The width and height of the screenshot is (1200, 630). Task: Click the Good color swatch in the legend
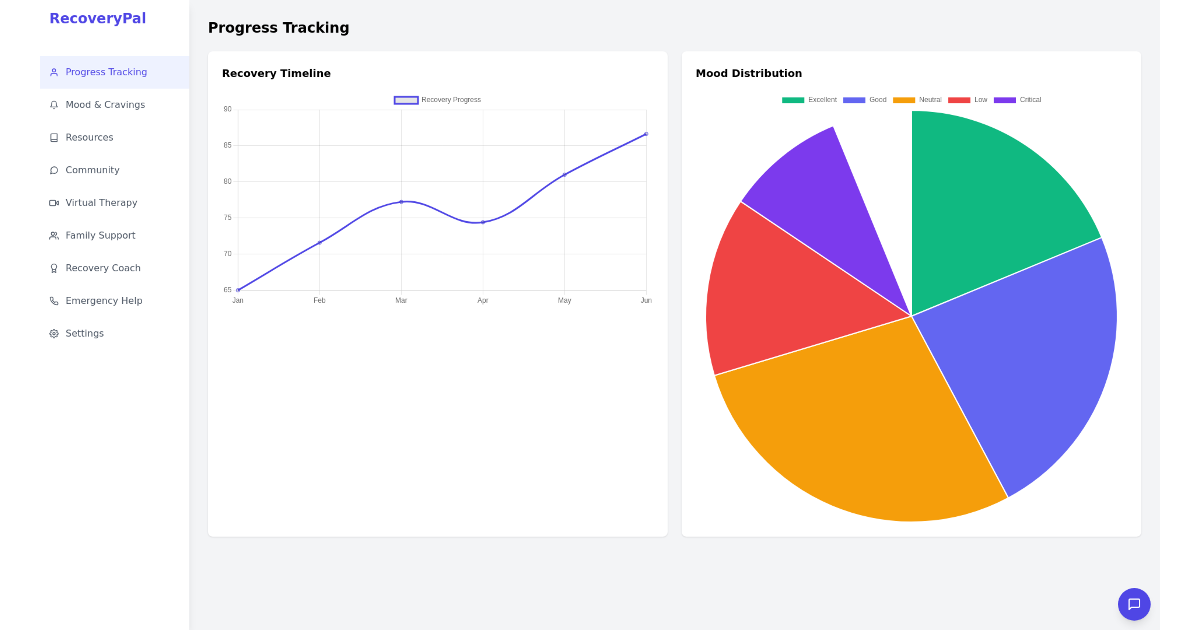click(x=854, y=99)
